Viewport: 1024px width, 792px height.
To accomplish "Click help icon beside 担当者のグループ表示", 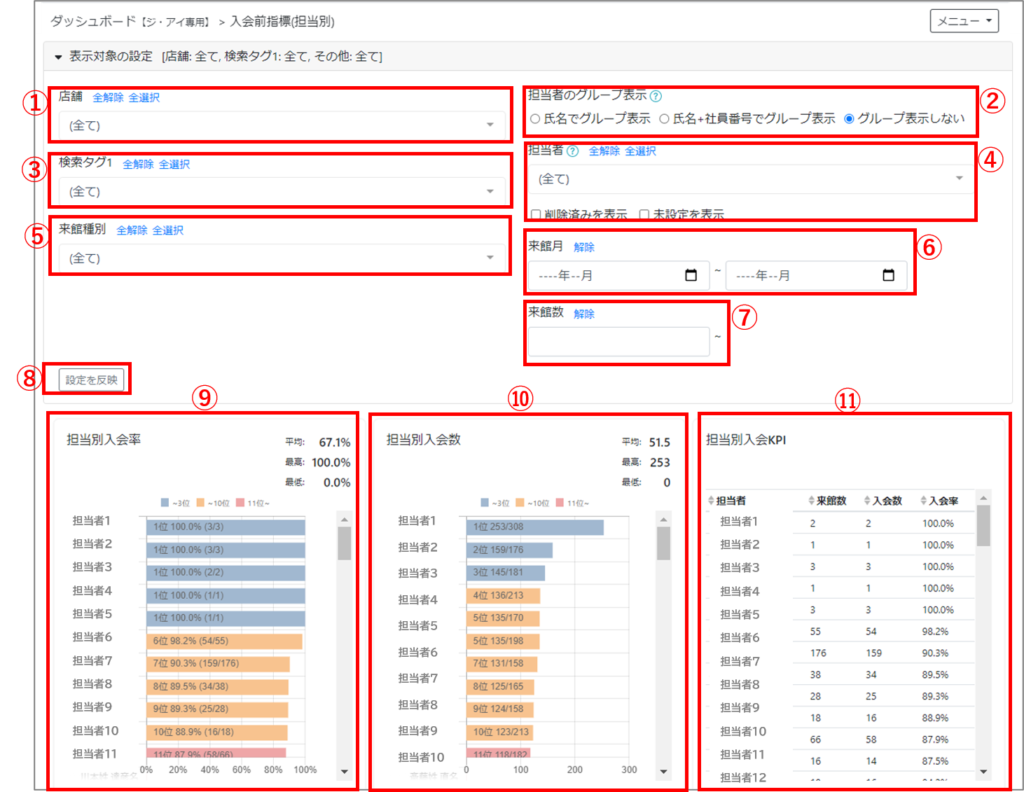I will pos(656,97).
